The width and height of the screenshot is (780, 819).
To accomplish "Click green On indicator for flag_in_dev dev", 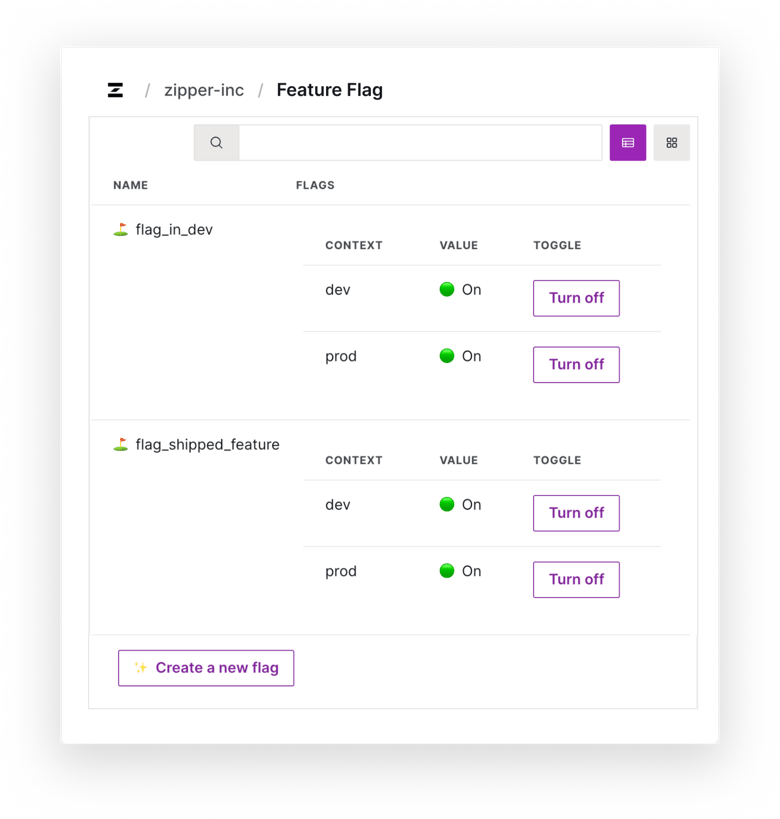I will (447, 290).
